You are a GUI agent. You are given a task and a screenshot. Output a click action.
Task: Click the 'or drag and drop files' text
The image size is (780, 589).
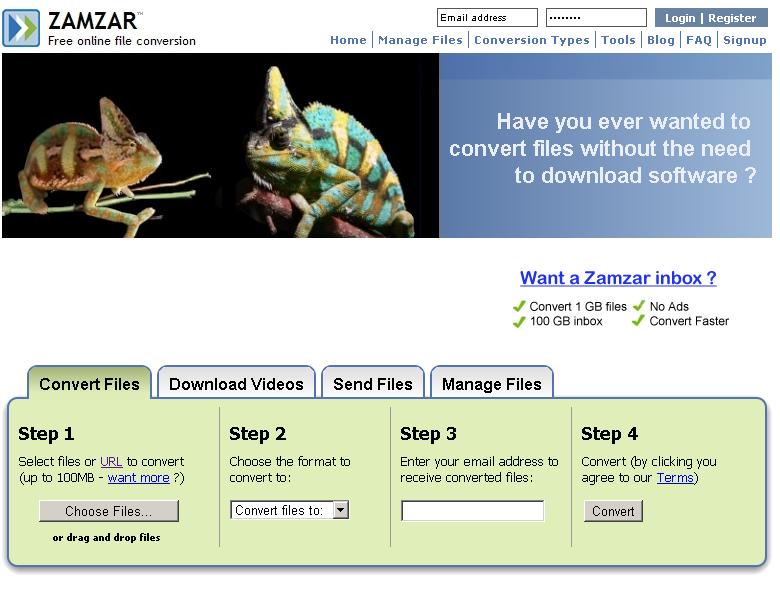pyautogui.click(x=106, y=537)
